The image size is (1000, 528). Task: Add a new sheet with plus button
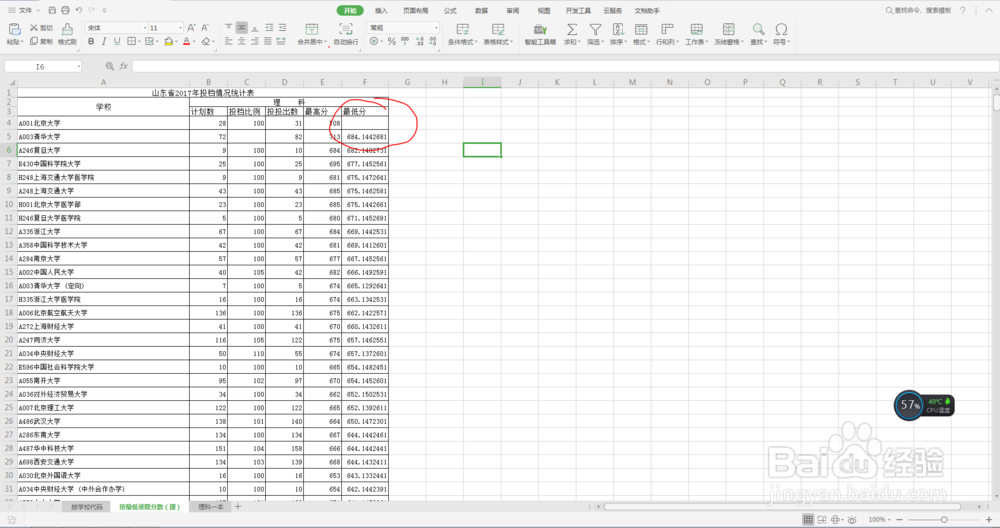[238, 507]
